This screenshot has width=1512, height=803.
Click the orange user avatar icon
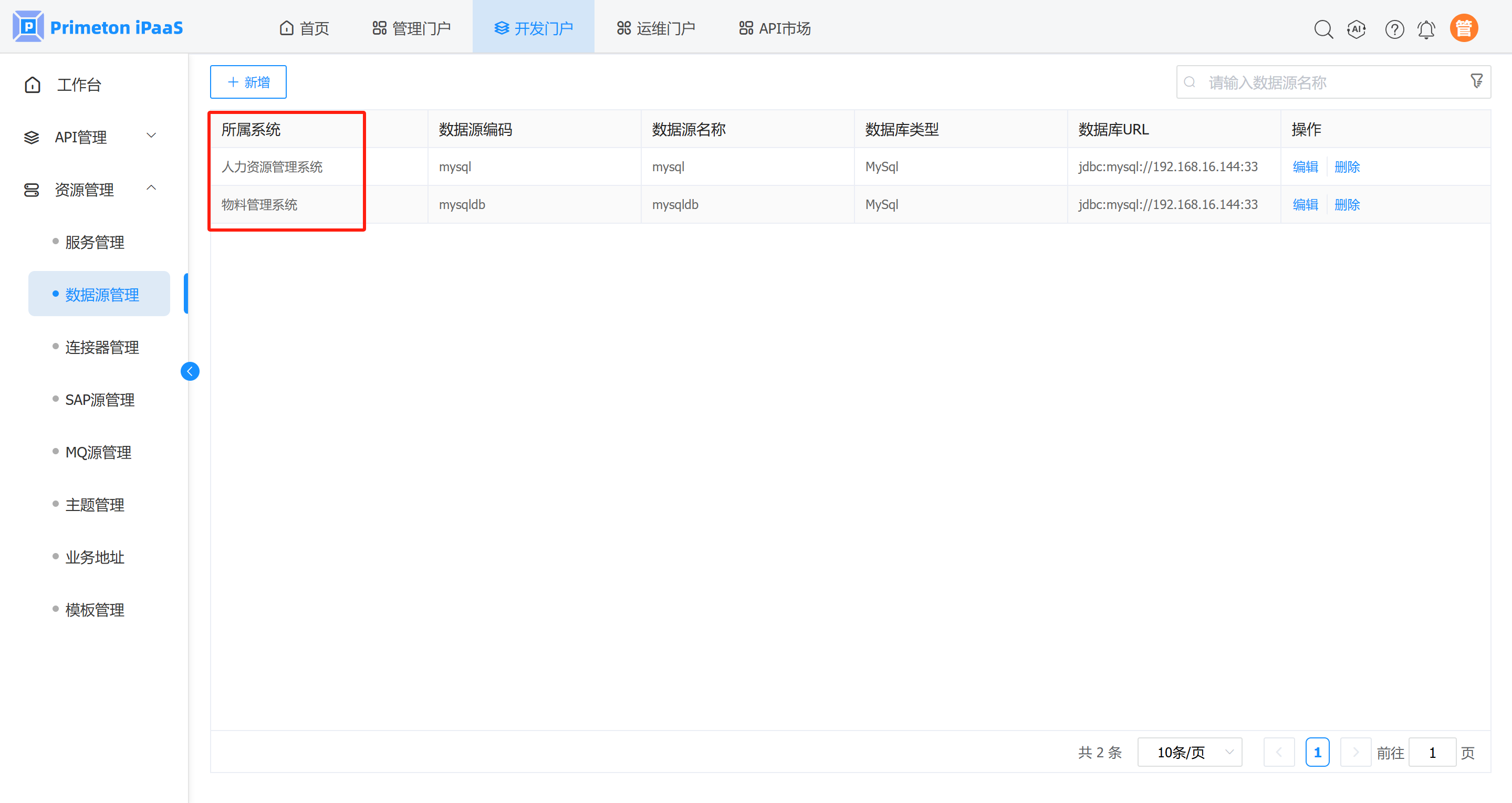tap(1464, 28)
